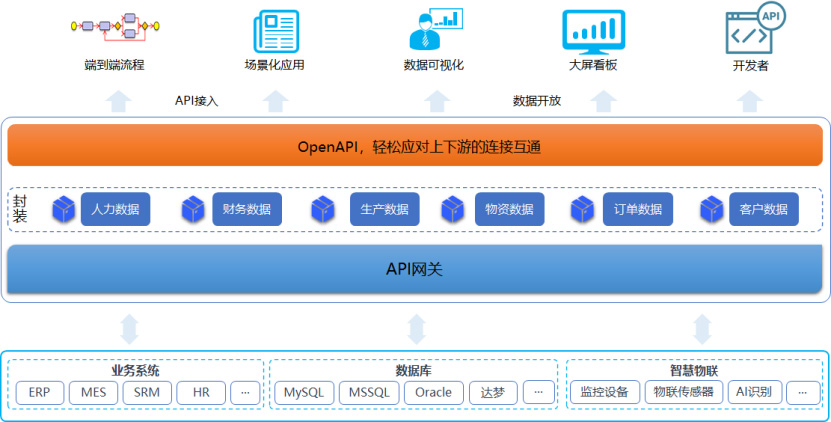Select the 开发者 caption text
Image resolution: width=831 pixels, height=422 pixels.
click(x=751, y=66)
